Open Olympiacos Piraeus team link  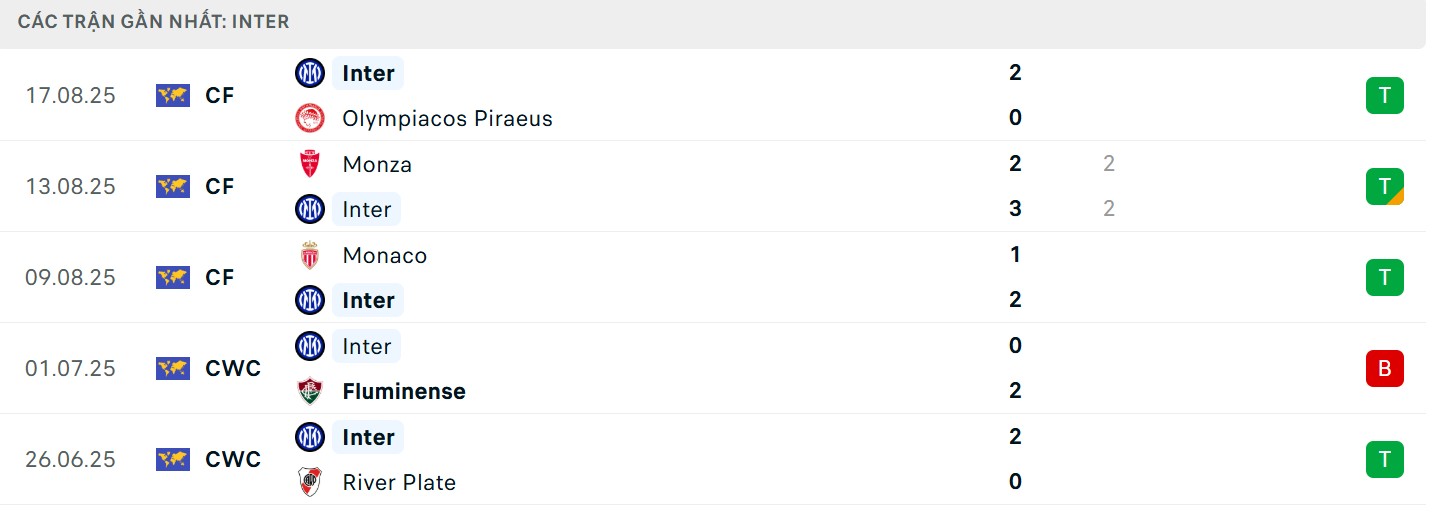click(447, 118)
